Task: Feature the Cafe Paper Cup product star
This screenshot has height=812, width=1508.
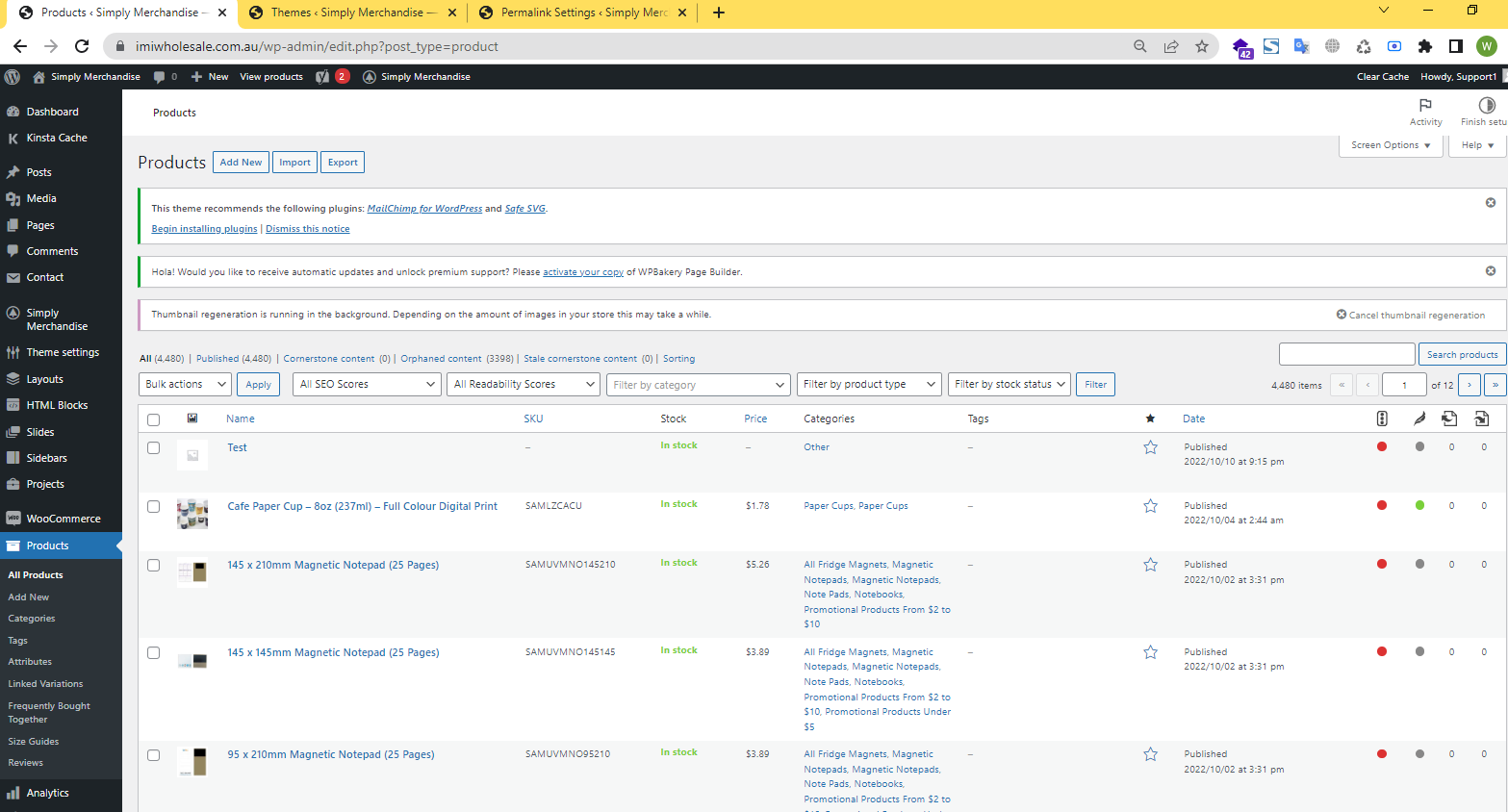Action: pyautogui.click(x=1150, y=506)
